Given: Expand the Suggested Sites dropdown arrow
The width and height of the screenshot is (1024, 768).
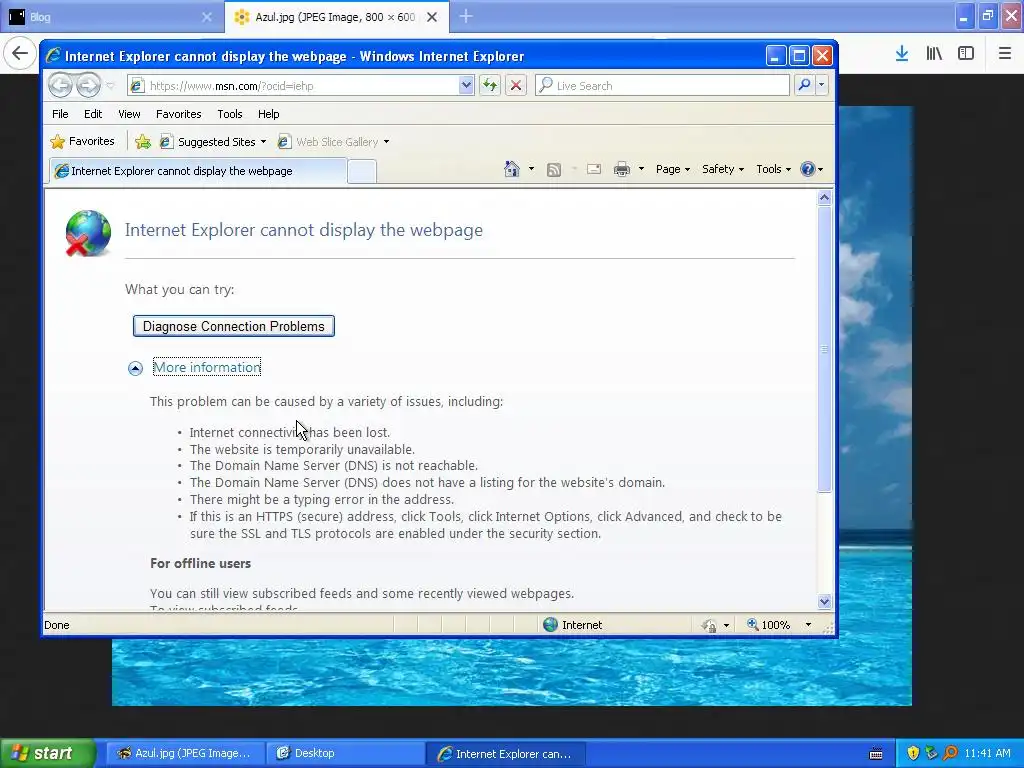Looking at the screenshot, I should [263, 142].
